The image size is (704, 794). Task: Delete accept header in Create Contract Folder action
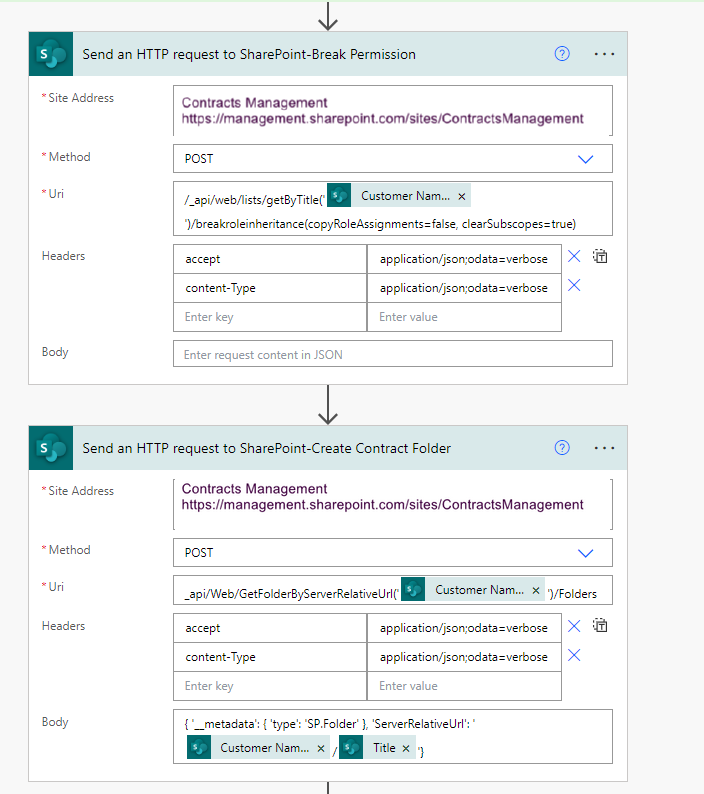point(574,626)
